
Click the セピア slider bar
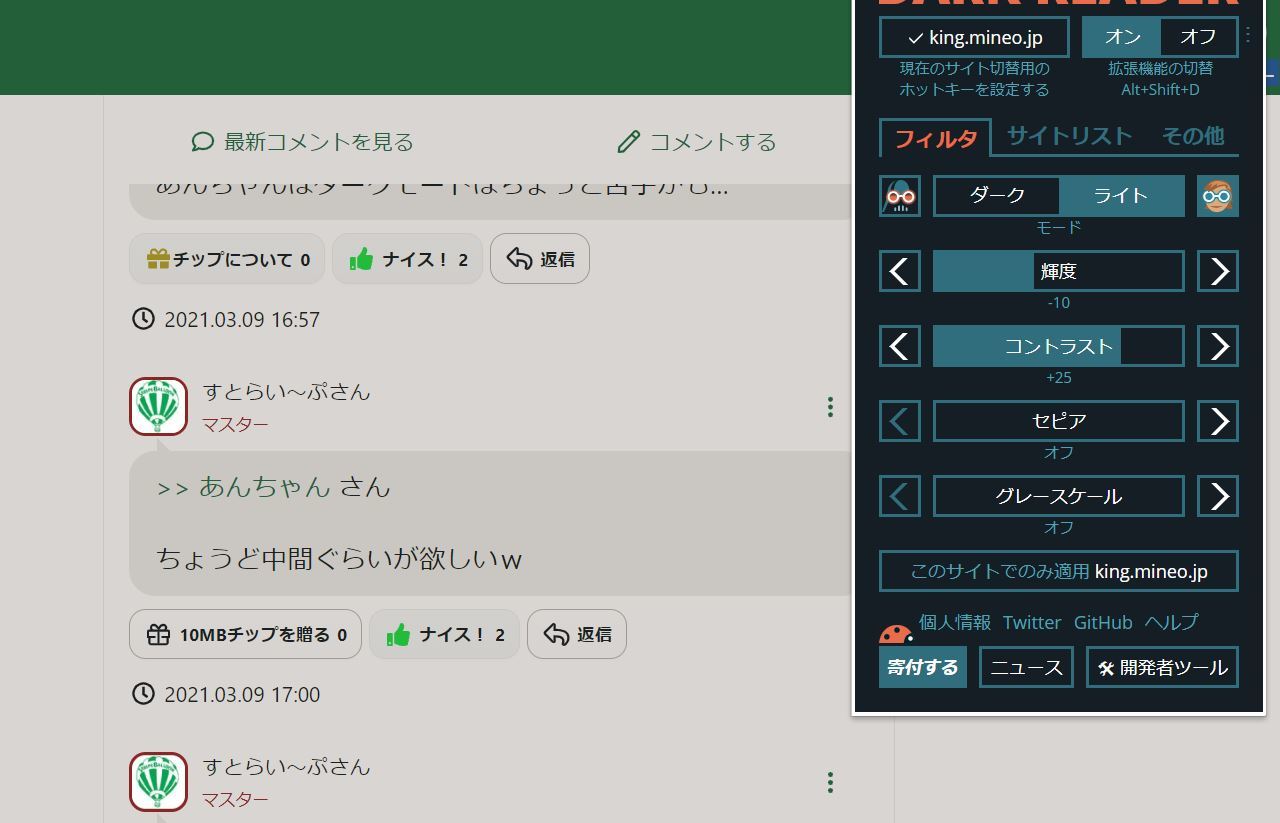[x=1059, y=421]
